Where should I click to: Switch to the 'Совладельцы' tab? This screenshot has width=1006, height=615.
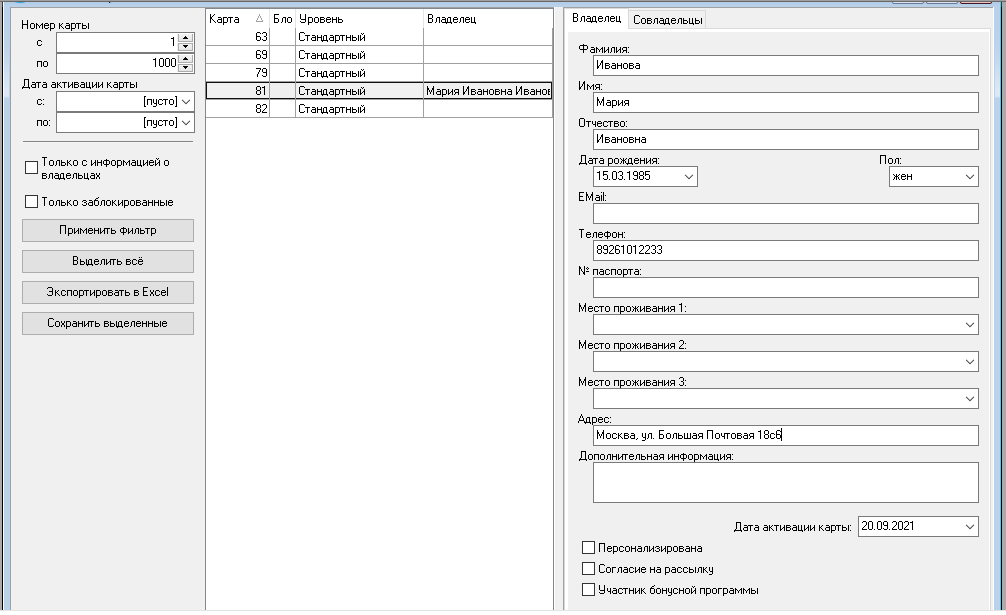(667, 20)
